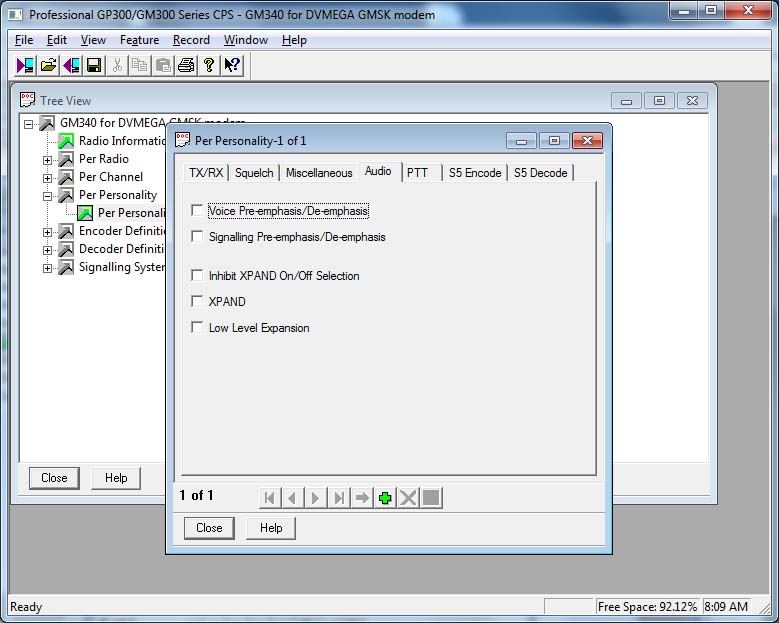The image size is (779, 623).
Task: Click the Tree View window title icon
Action: 27,100
